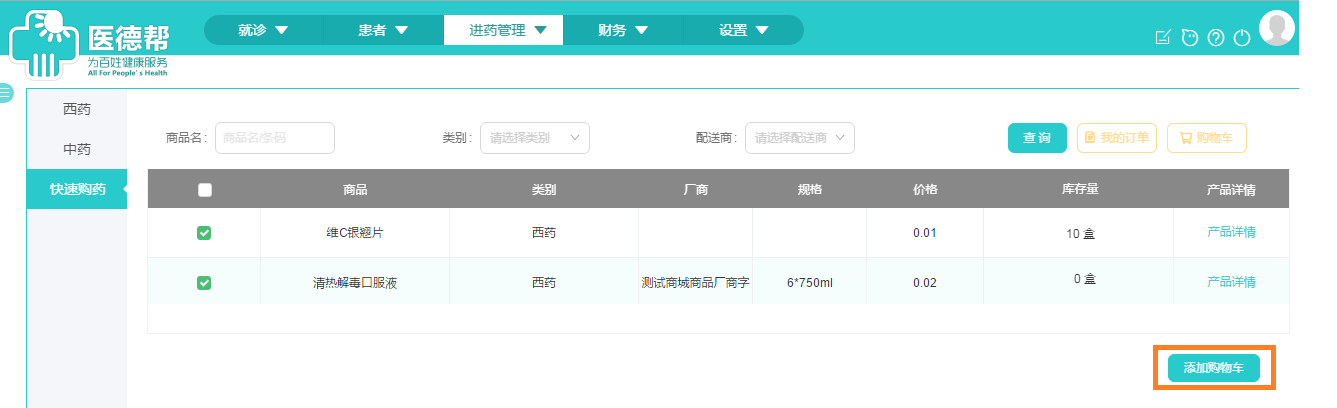Toggle the sidebar hamburger menu icon
The height and width of the screenshot is (408, 1337).
point(6,93)
